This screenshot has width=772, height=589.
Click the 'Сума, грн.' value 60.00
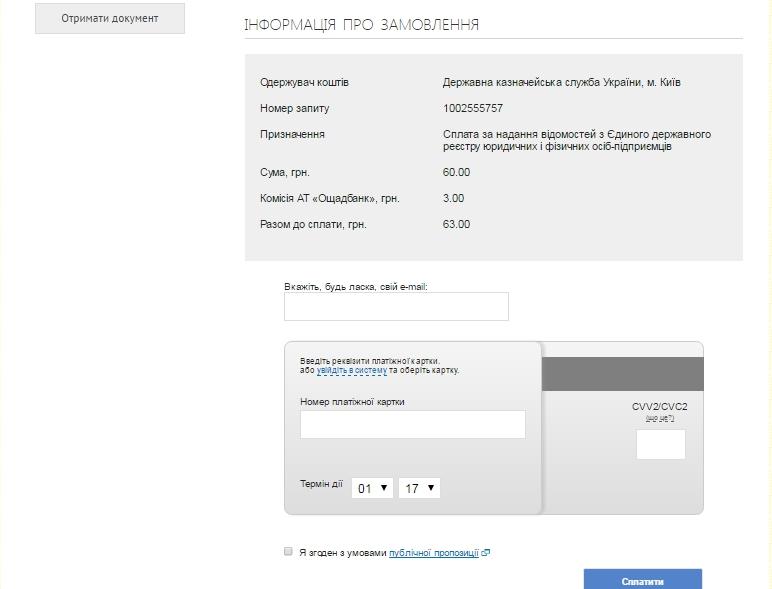(x=456, y=172)
